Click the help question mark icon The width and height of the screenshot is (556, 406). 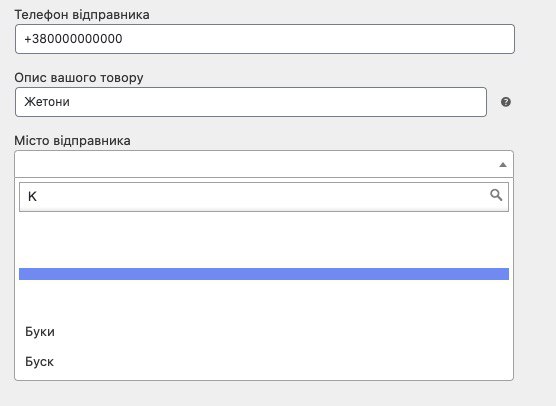click(506, 102)
